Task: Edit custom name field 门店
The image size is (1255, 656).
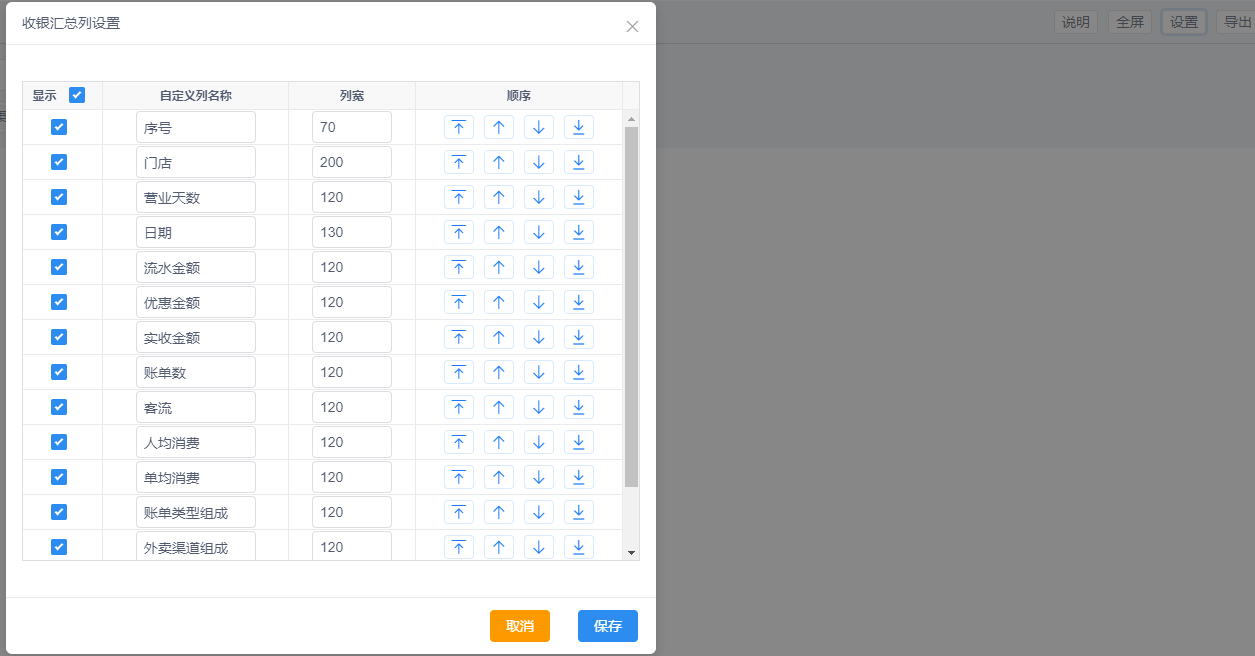Action: click(196, 162)
